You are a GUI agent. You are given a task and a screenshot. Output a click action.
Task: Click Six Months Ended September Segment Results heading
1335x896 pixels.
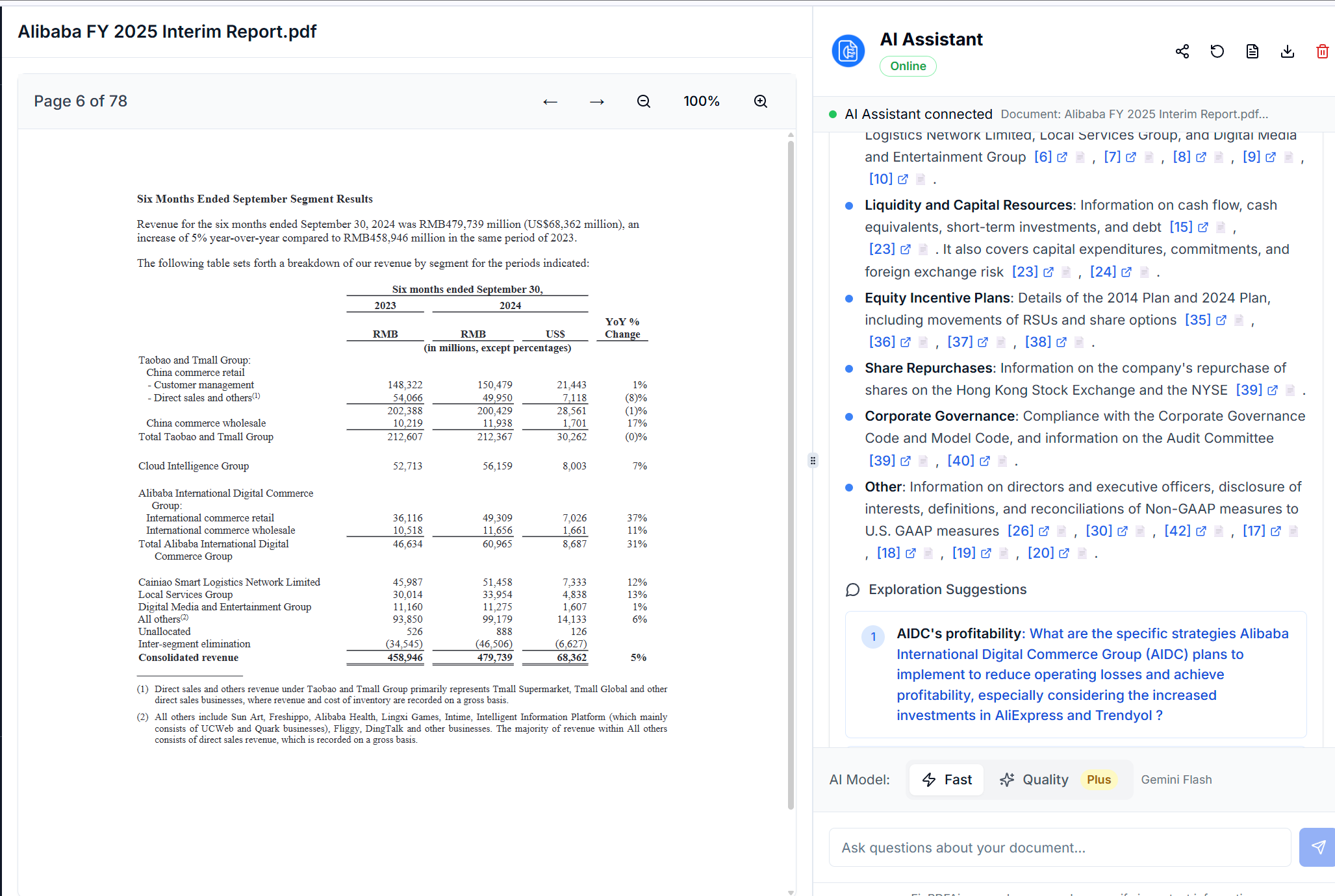(255, 199)
